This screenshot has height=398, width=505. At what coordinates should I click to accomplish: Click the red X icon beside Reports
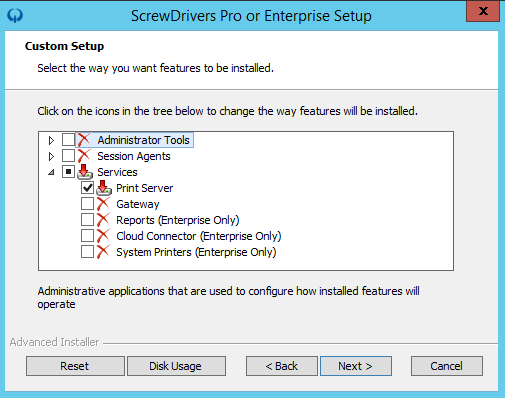[x=103, y=220]
